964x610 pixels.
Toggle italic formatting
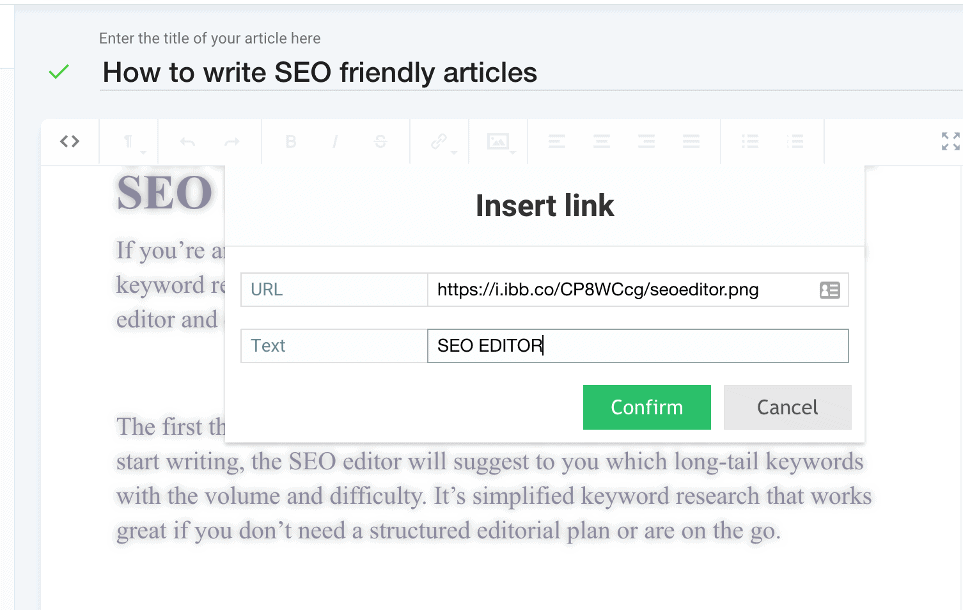pyautogui.click(x=335, y=141)
